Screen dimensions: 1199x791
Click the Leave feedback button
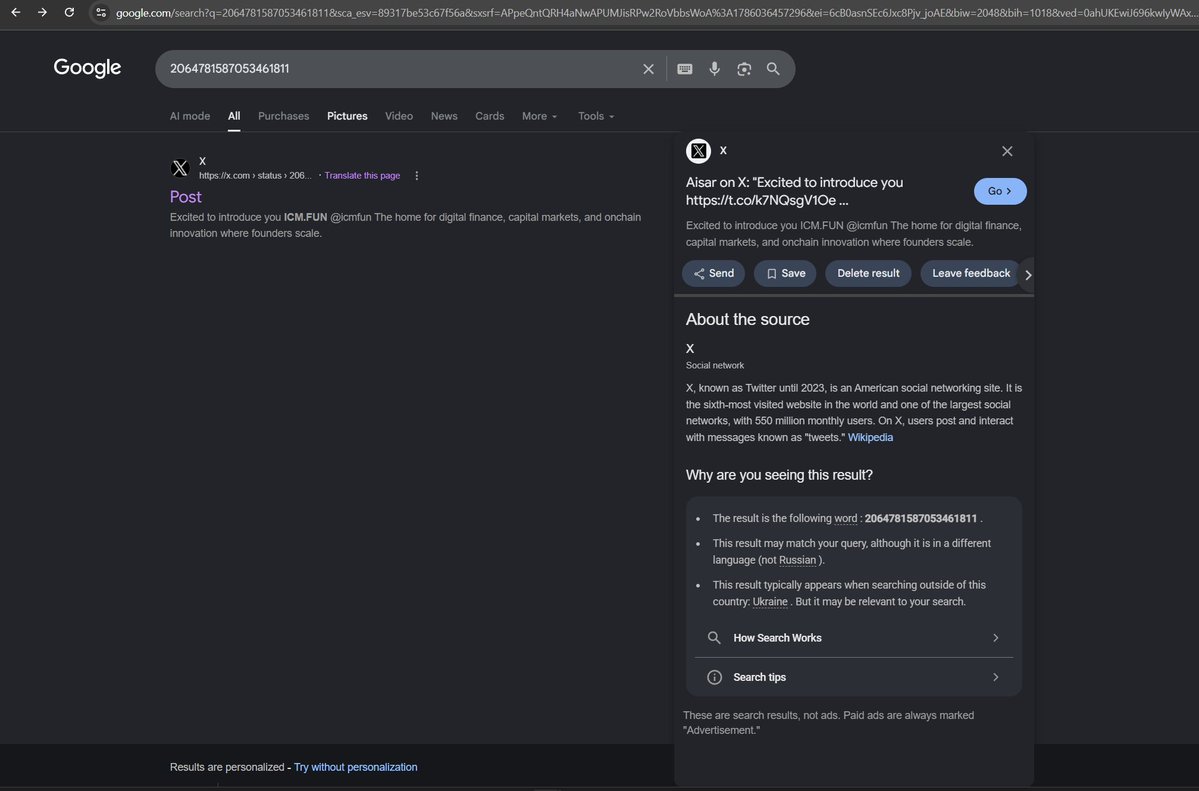tap(971, 273)
